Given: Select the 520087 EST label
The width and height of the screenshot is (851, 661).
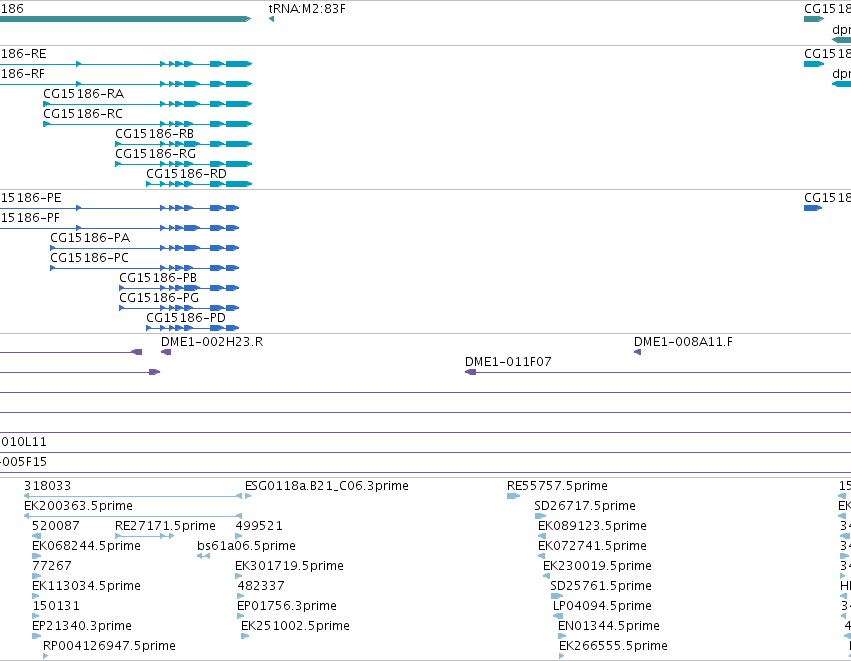Looking at the screenshot, I should [56, 526].
